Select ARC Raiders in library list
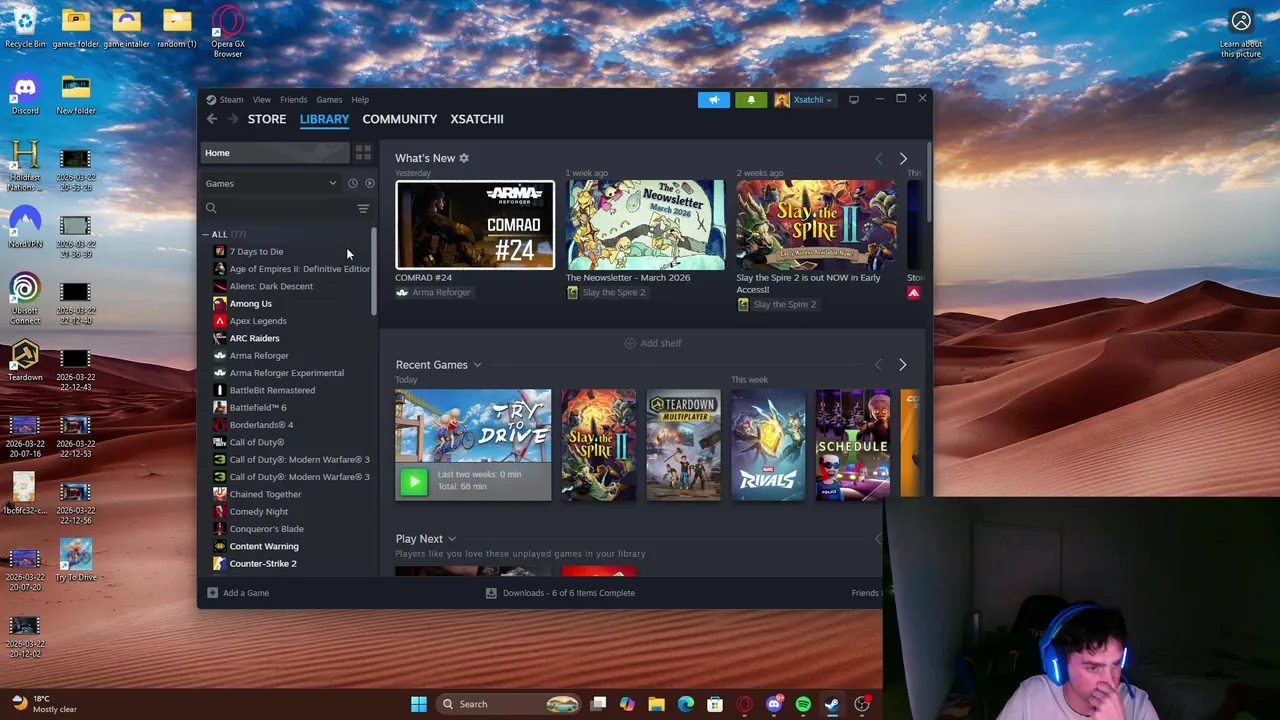Image resolution: width=1280 pixels, height=720 pixels. (x=254, y=338)
